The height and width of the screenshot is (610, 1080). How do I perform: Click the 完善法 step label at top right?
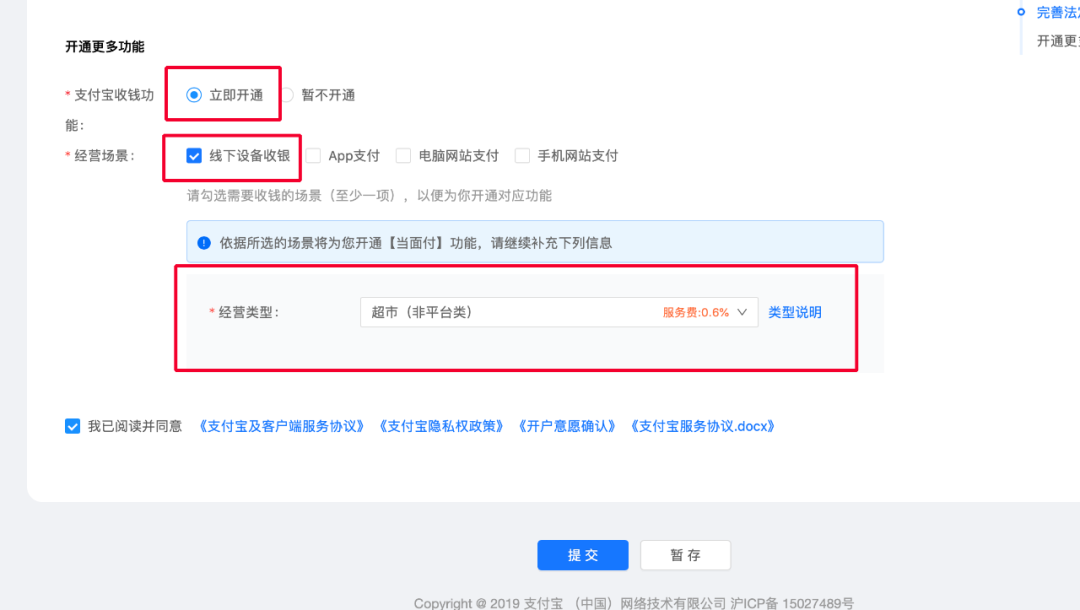point(1057,13)
